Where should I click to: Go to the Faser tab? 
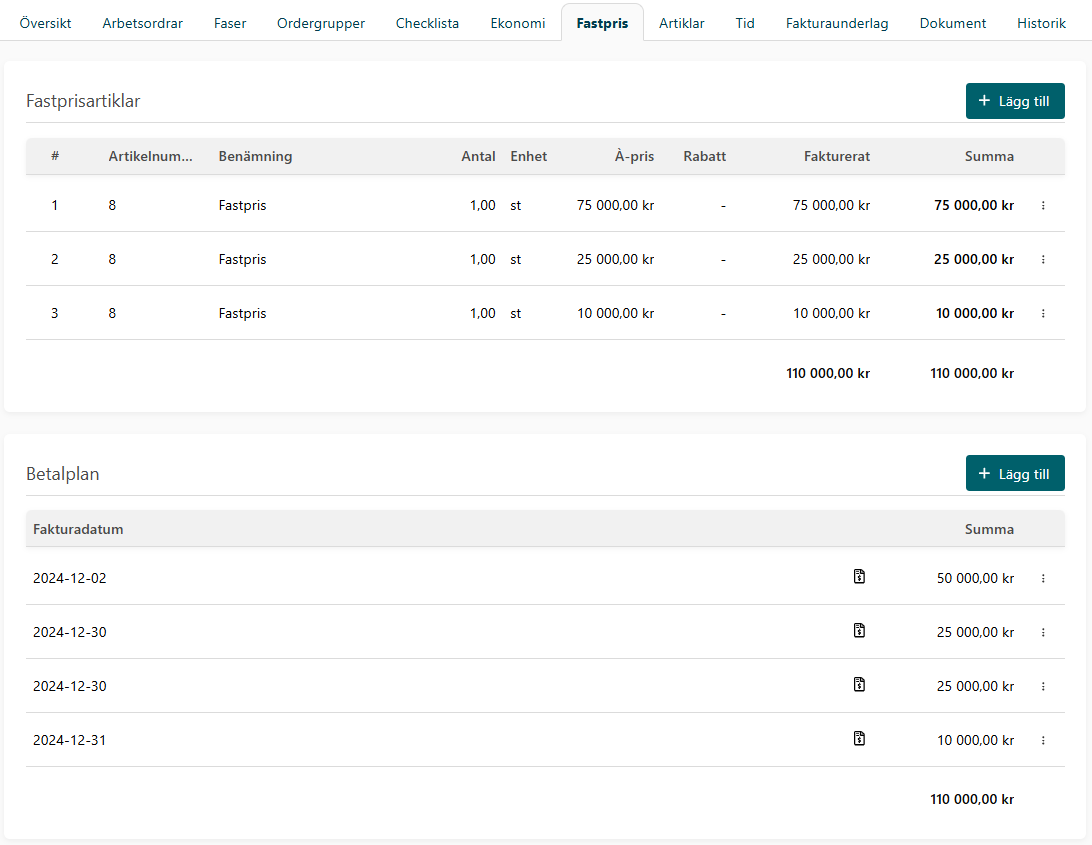click(x=230, y=23)
